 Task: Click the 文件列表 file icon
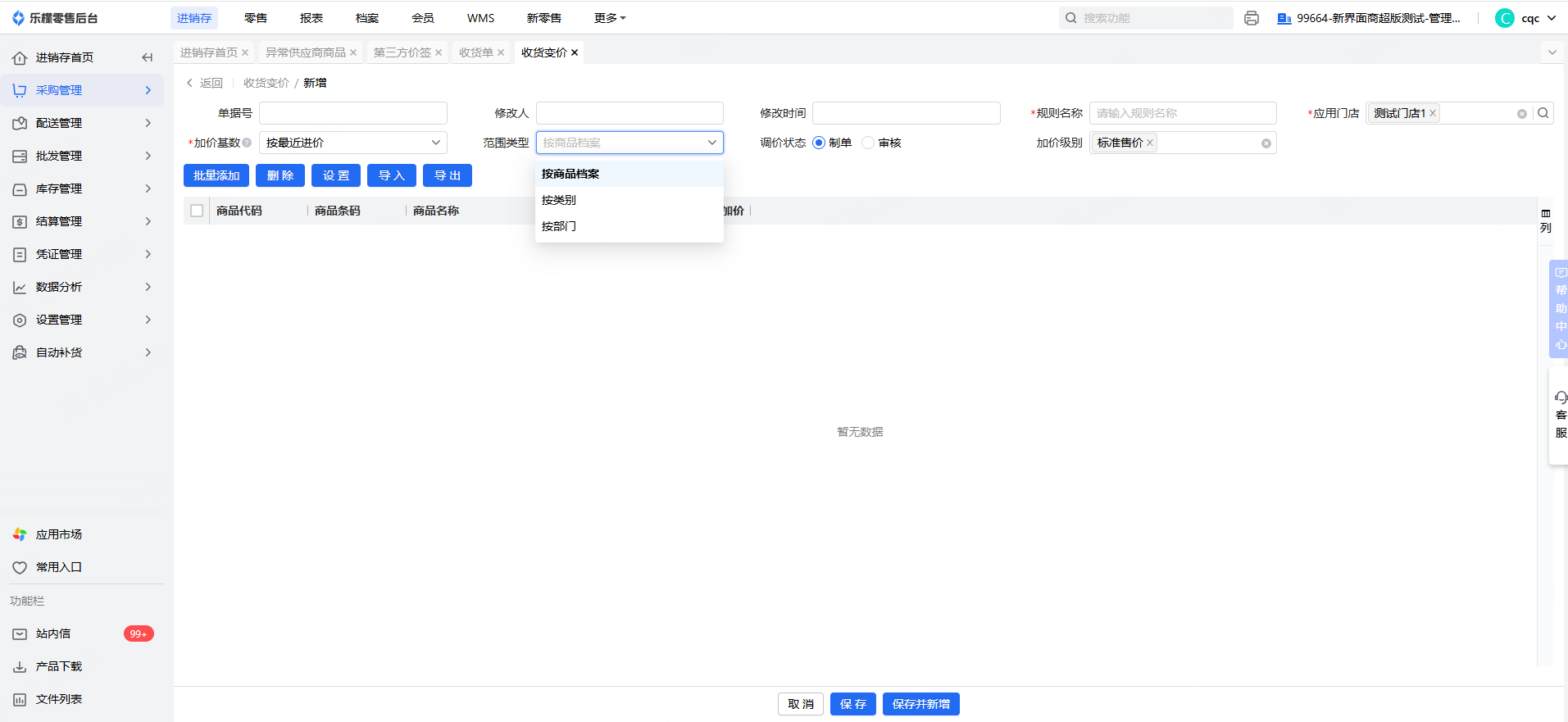point(20,699)
